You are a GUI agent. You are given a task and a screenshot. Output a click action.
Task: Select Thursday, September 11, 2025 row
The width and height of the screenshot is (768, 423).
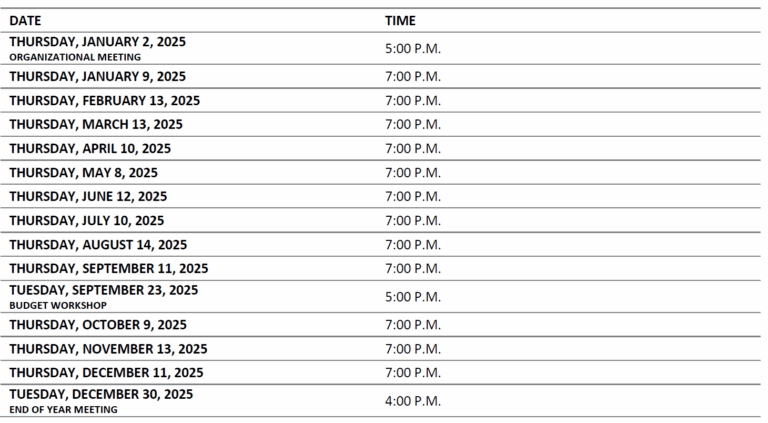tap(381, 268)
